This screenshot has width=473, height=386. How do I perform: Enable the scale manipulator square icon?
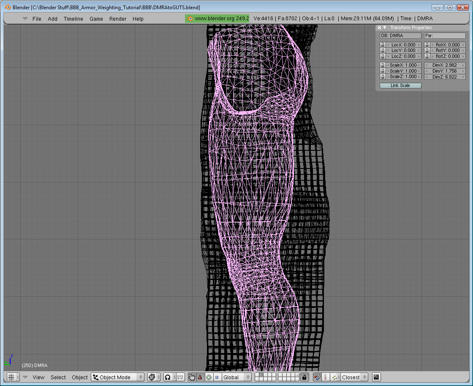coord(217,377)
